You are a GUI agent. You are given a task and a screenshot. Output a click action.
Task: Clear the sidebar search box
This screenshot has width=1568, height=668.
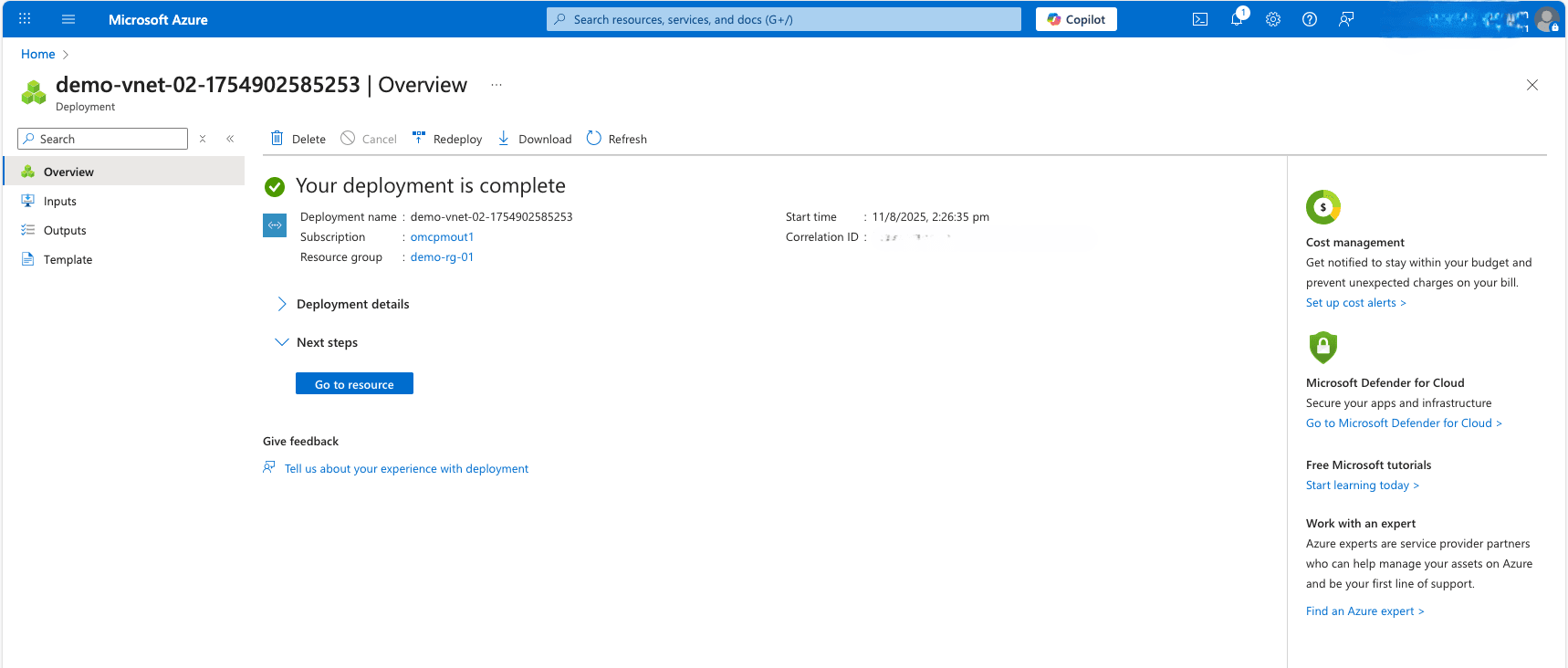point(203,139)
